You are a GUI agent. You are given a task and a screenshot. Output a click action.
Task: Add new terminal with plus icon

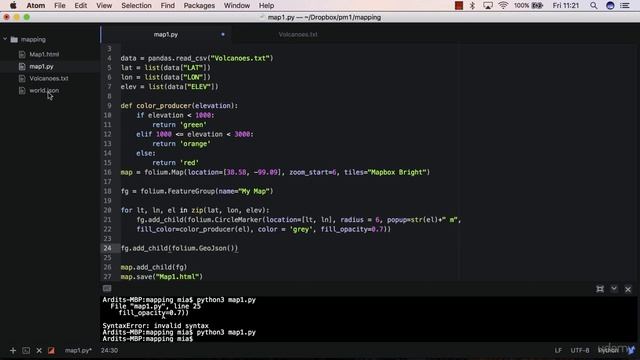click(13, 351)
